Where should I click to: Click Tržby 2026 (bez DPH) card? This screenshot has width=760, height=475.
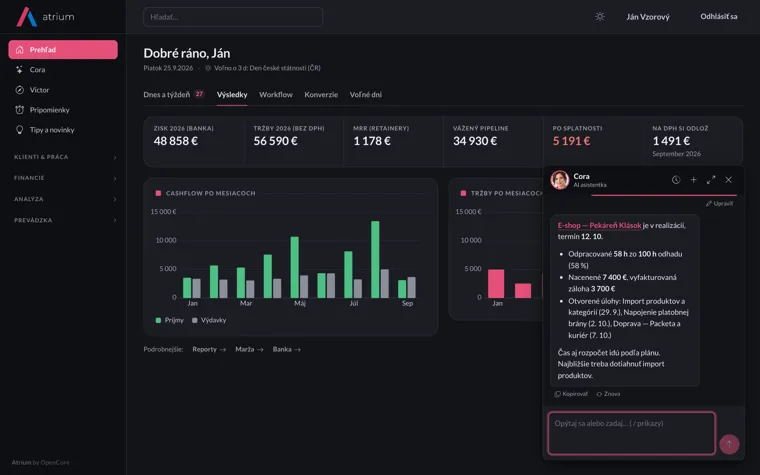pos(294,141)
